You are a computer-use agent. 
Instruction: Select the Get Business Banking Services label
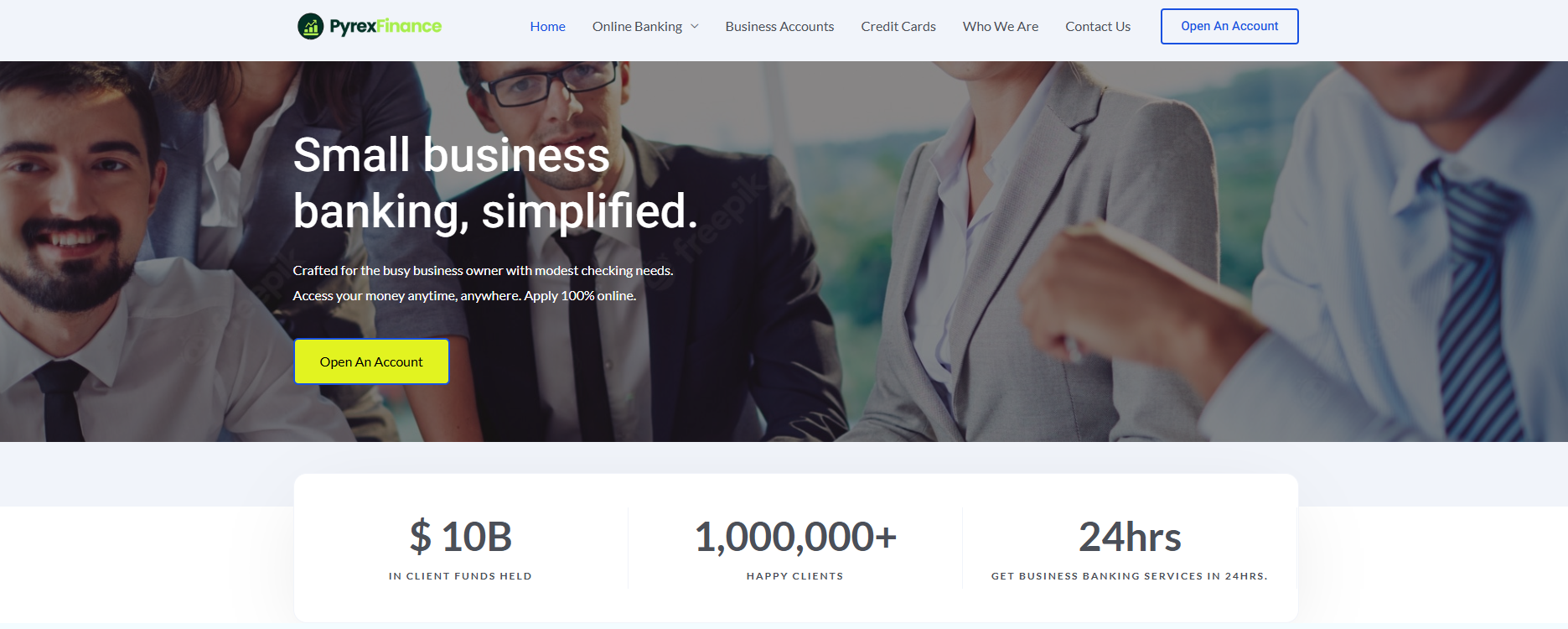pyautogui.click(x=1130, y=576)
